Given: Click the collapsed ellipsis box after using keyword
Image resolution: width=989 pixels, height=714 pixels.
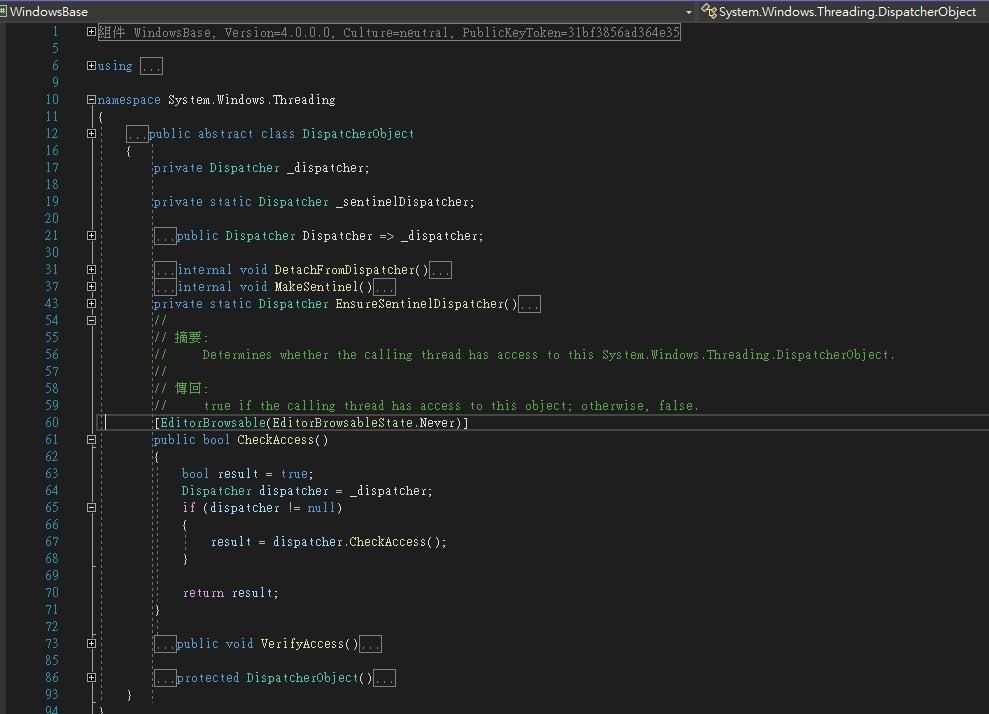Looking at the screenshot, I should [x=151, y=66].
